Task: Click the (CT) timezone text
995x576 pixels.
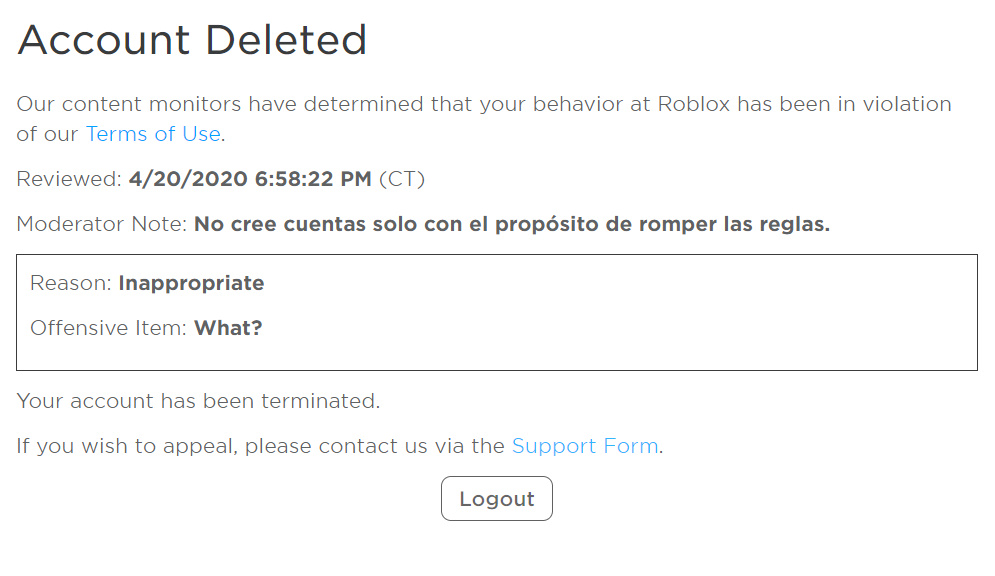Action: pyautogui.click(x=401, y=180)
